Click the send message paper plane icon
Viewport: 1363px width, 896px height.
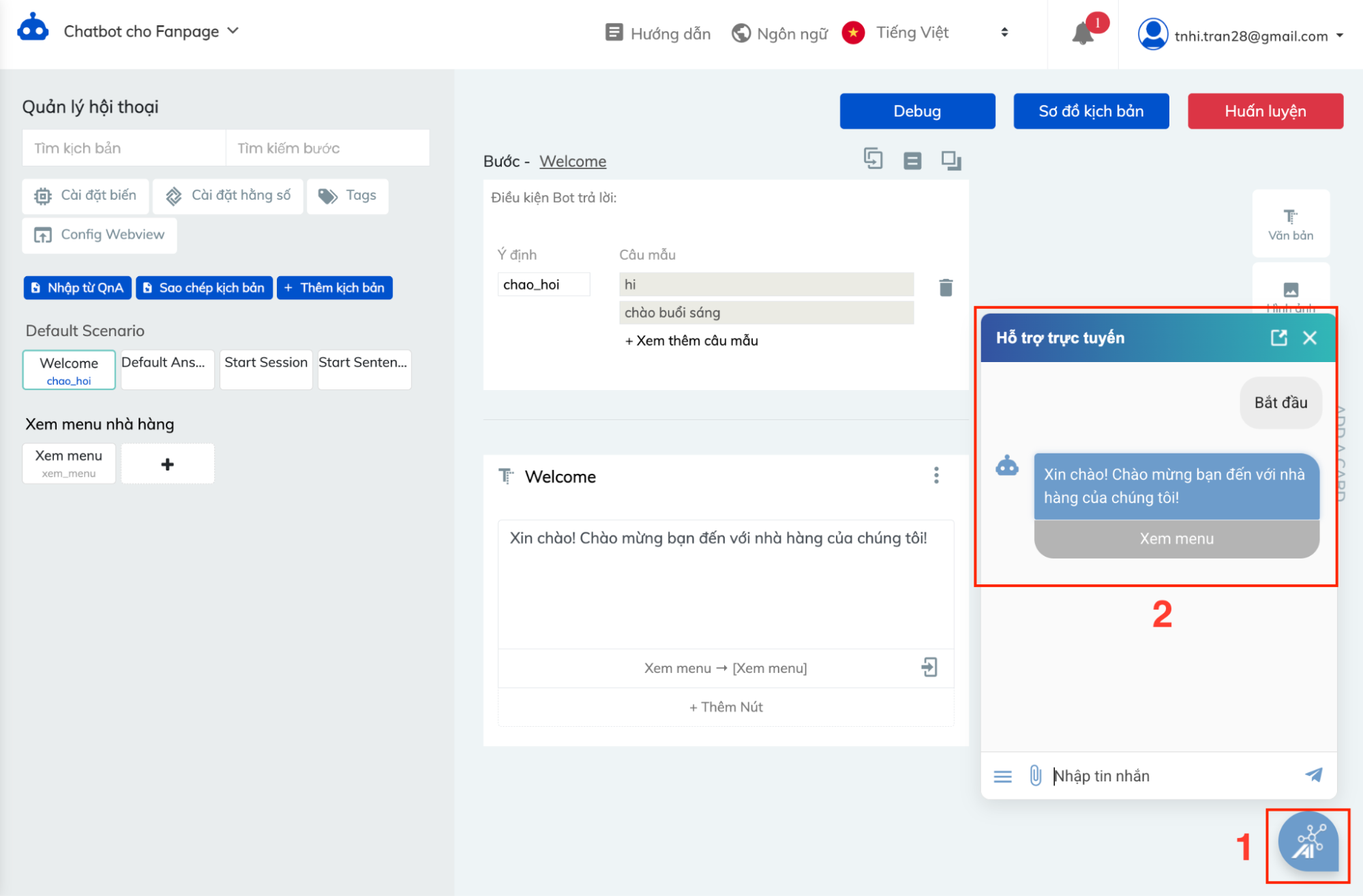point(1313,775)
